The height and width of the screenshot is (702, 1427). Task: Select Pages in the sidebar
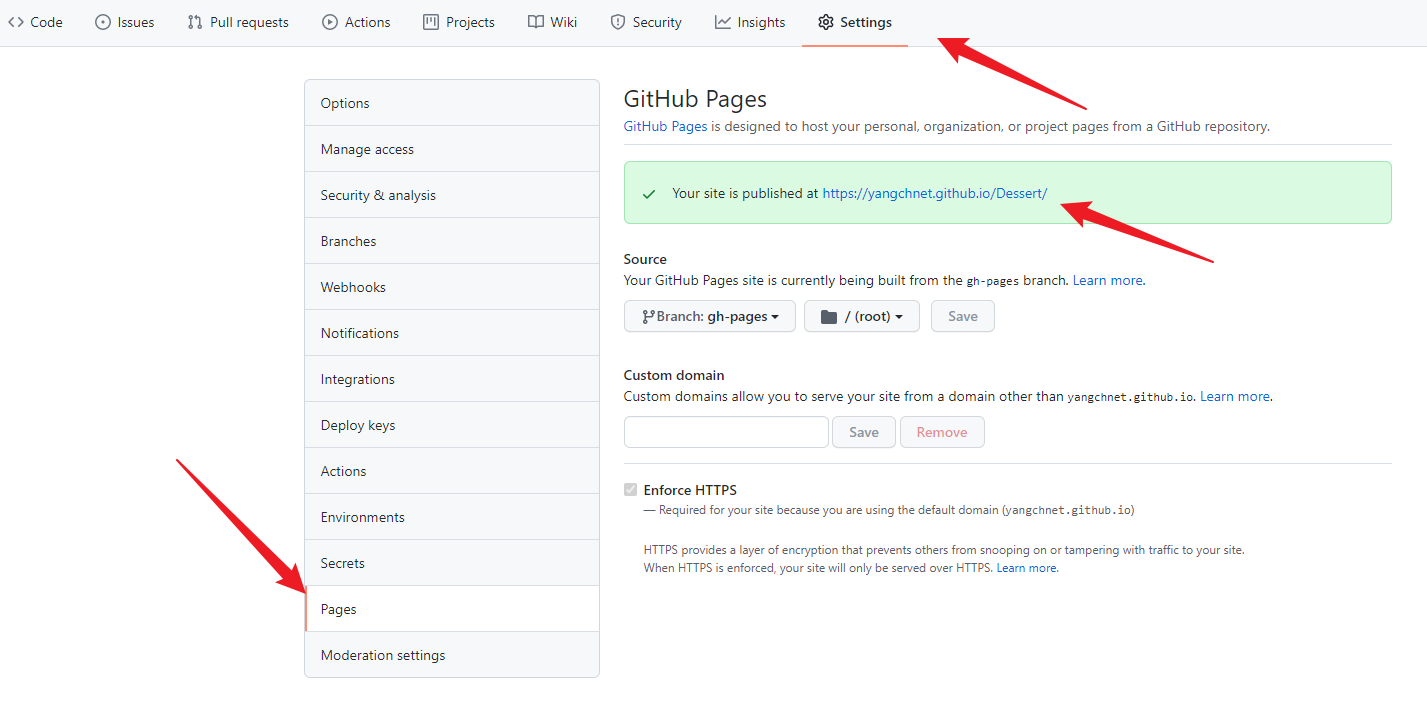pyautogui.click(x=452, y=609)
